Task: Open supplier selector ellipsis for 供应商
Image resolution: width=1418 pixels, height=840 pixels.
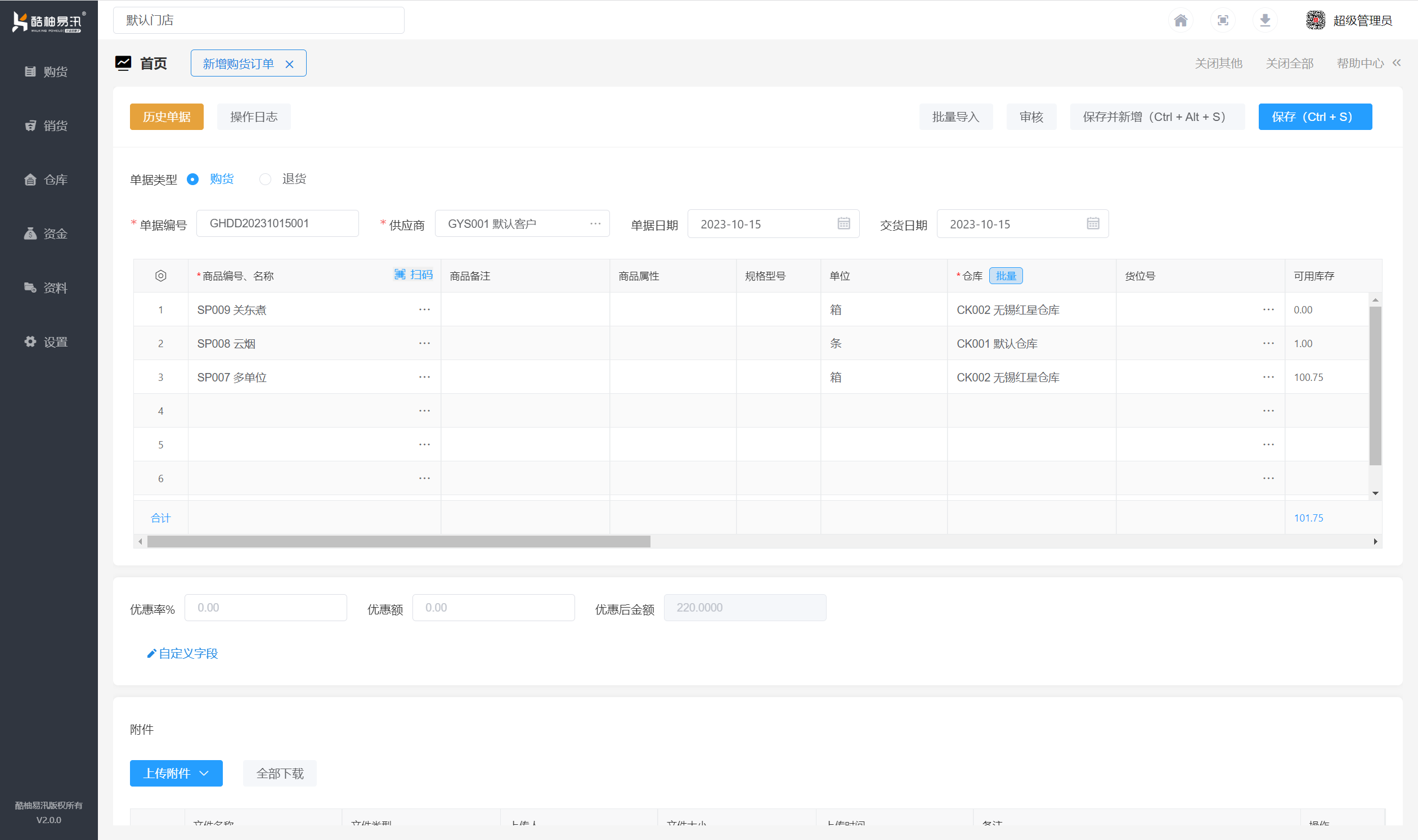Action: point(595,223)
